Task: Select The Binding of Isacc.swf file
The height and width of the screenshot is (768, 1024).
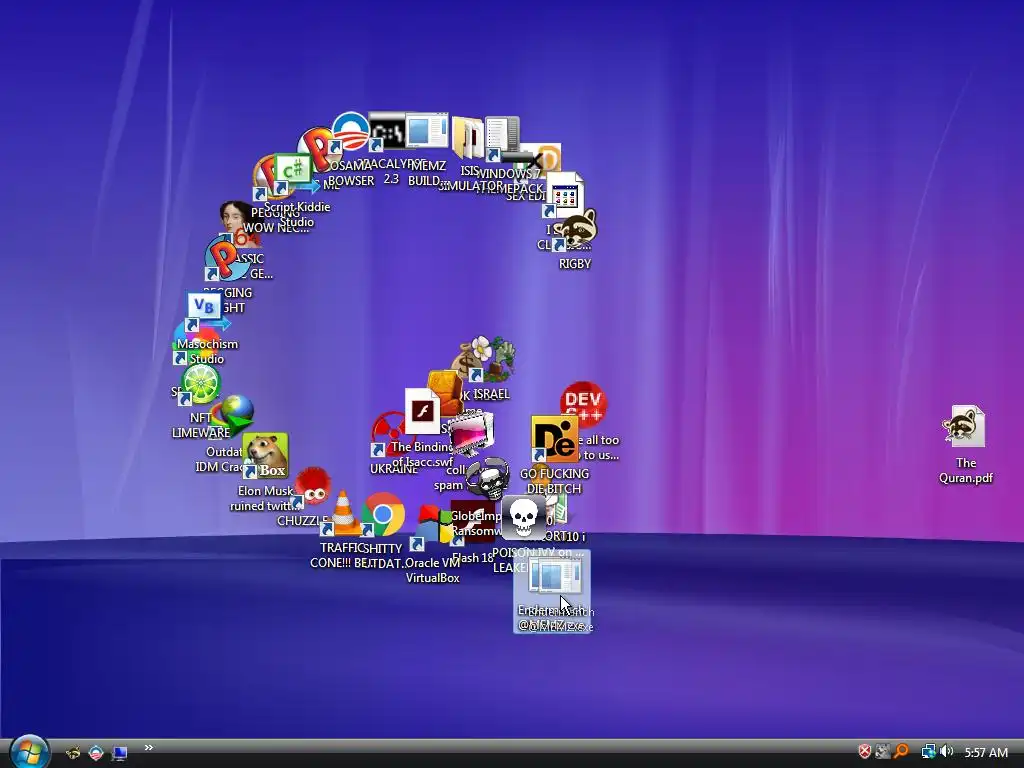Action: click(423, 411)
